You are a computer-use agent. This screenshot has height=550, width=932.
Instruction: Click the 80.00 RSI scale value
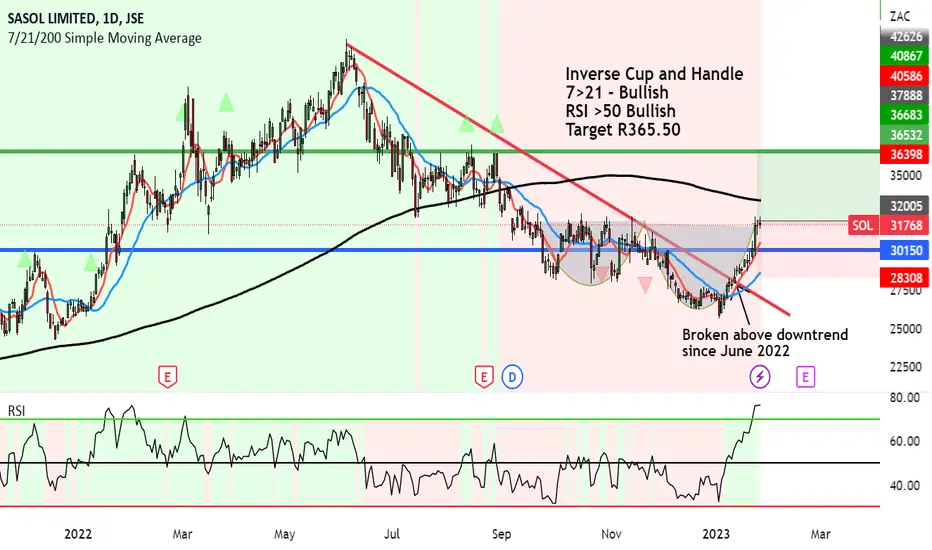coord(905,397)
